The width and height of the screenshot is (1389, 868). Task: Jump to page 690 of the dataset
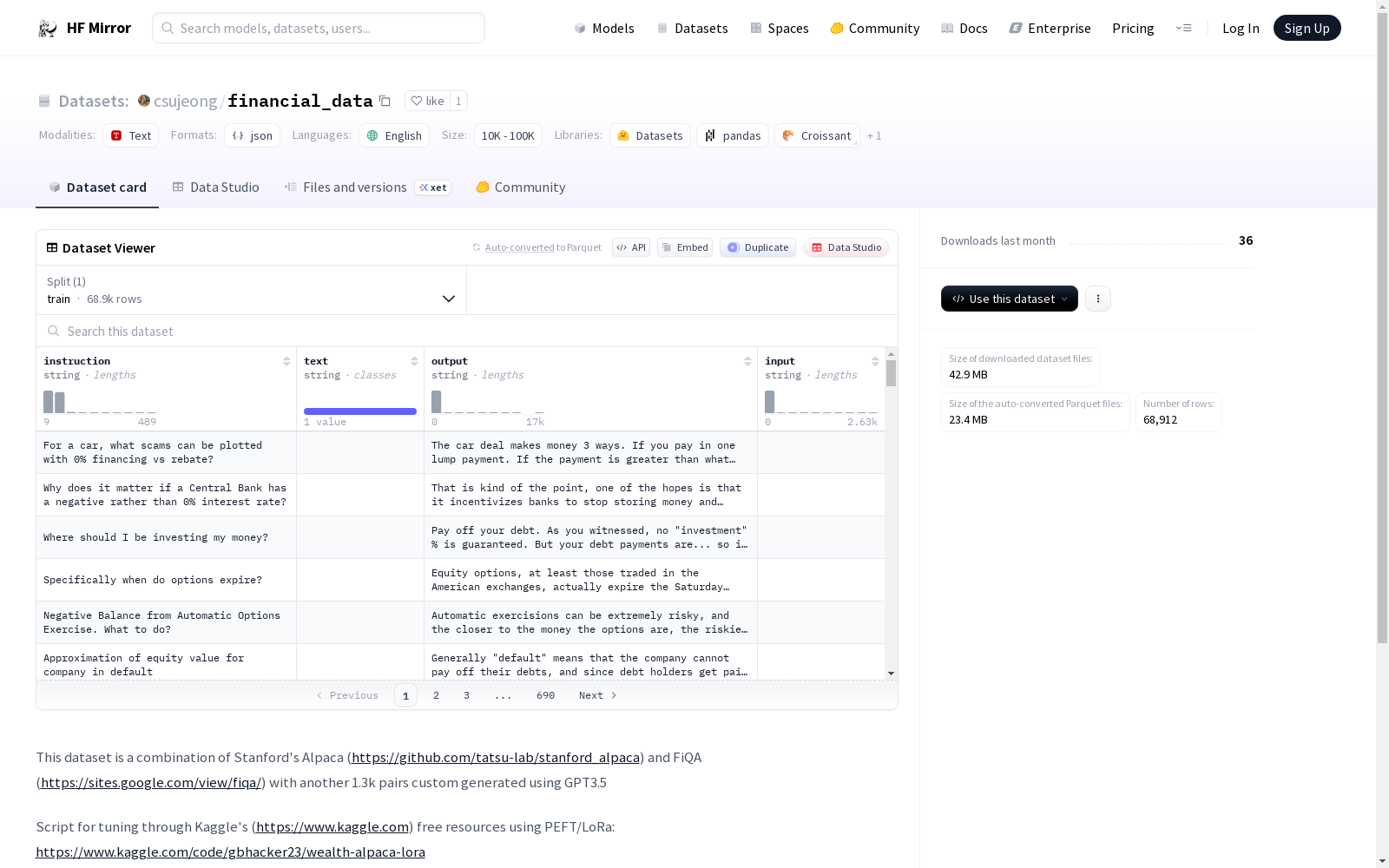[545, 695]
